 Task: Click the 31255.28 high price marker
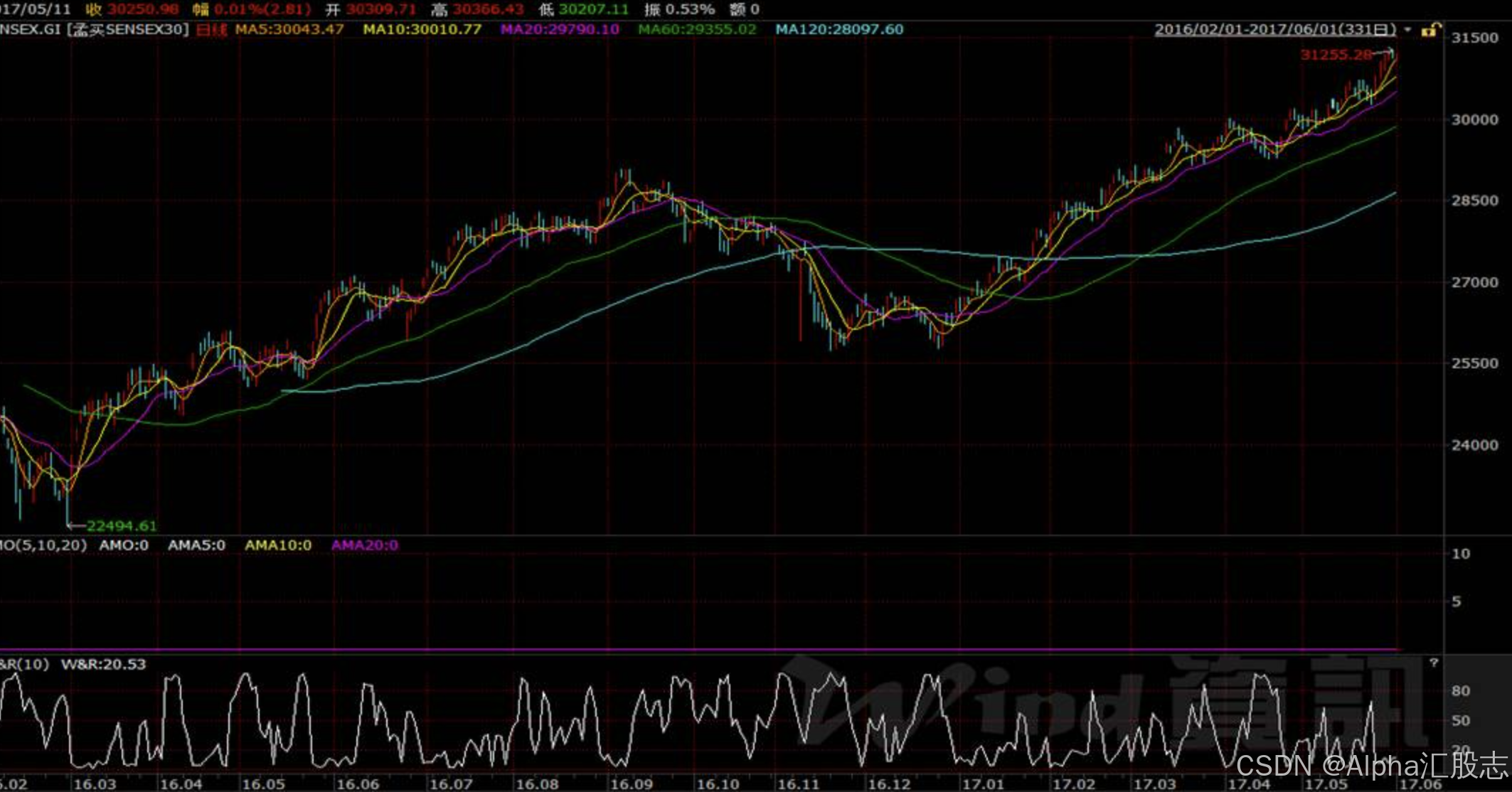[1336, 55]
